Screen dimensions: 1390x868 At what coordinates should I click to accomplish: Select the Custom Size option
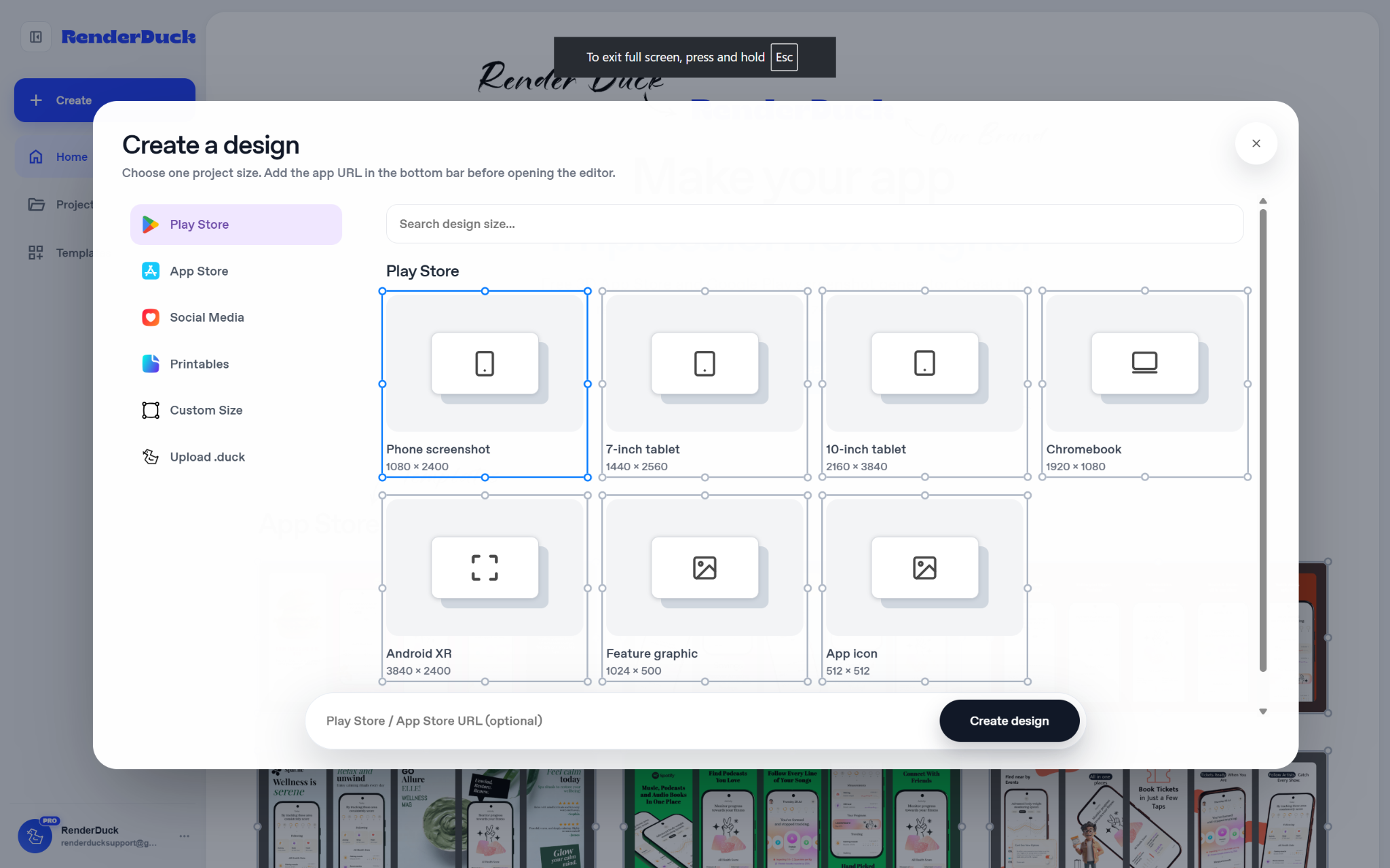pos(236,410)
